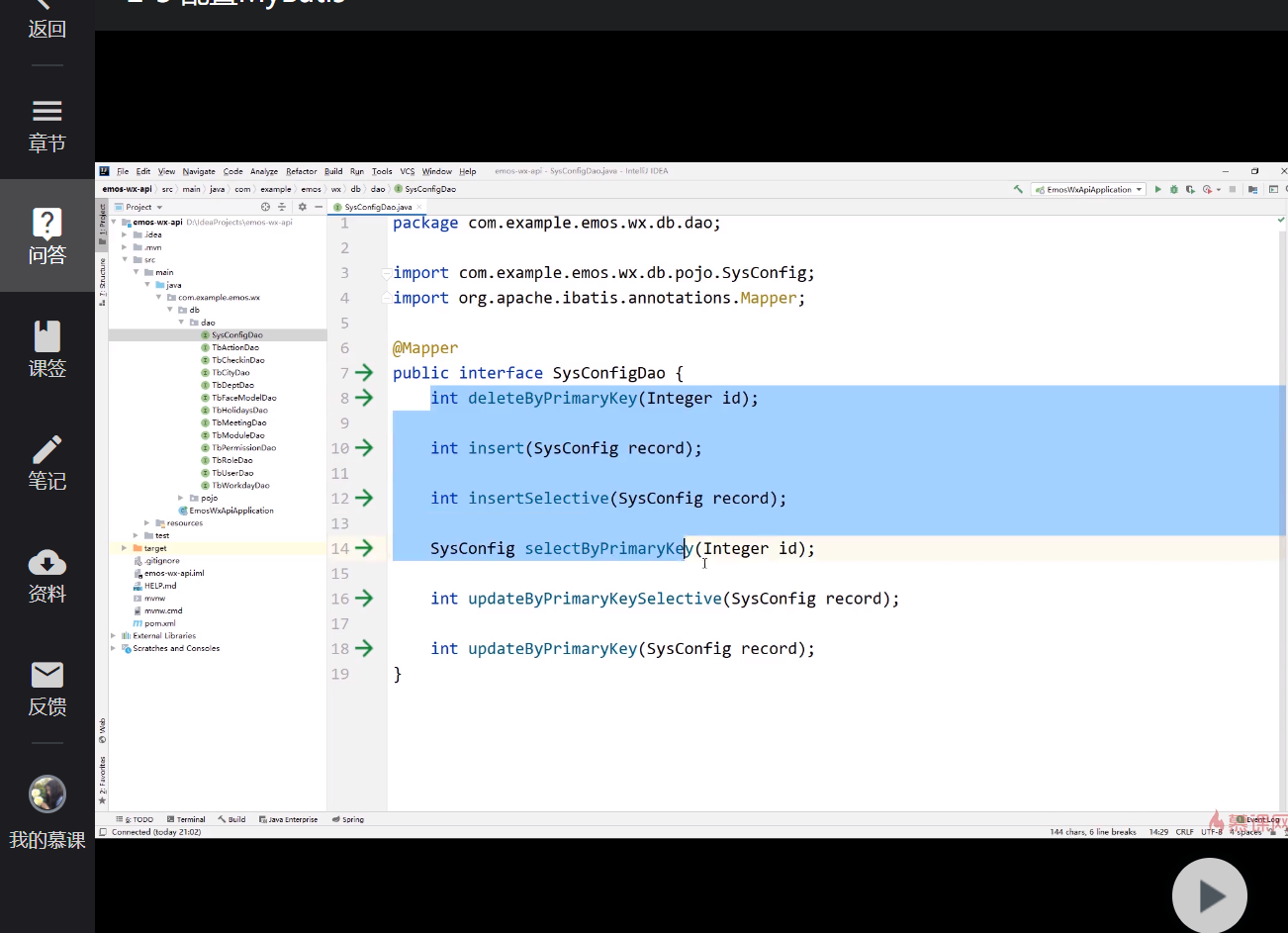Open the Refactor menu
This screenshot has height=933, width=1288.
302,171
